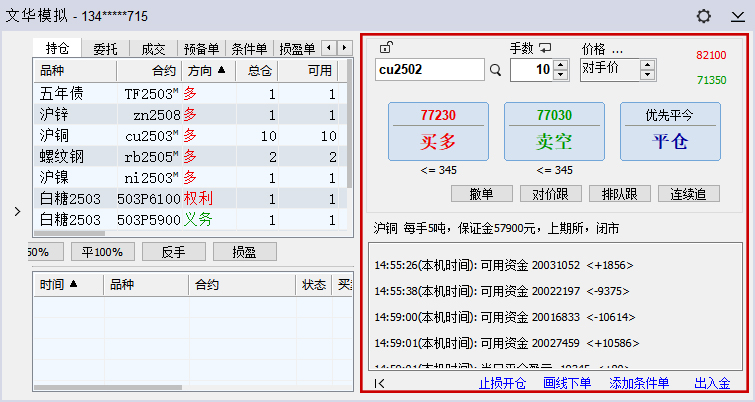Click log entry at 14:59:00
The image size is (755, 402).
click(x=505, y=317)
